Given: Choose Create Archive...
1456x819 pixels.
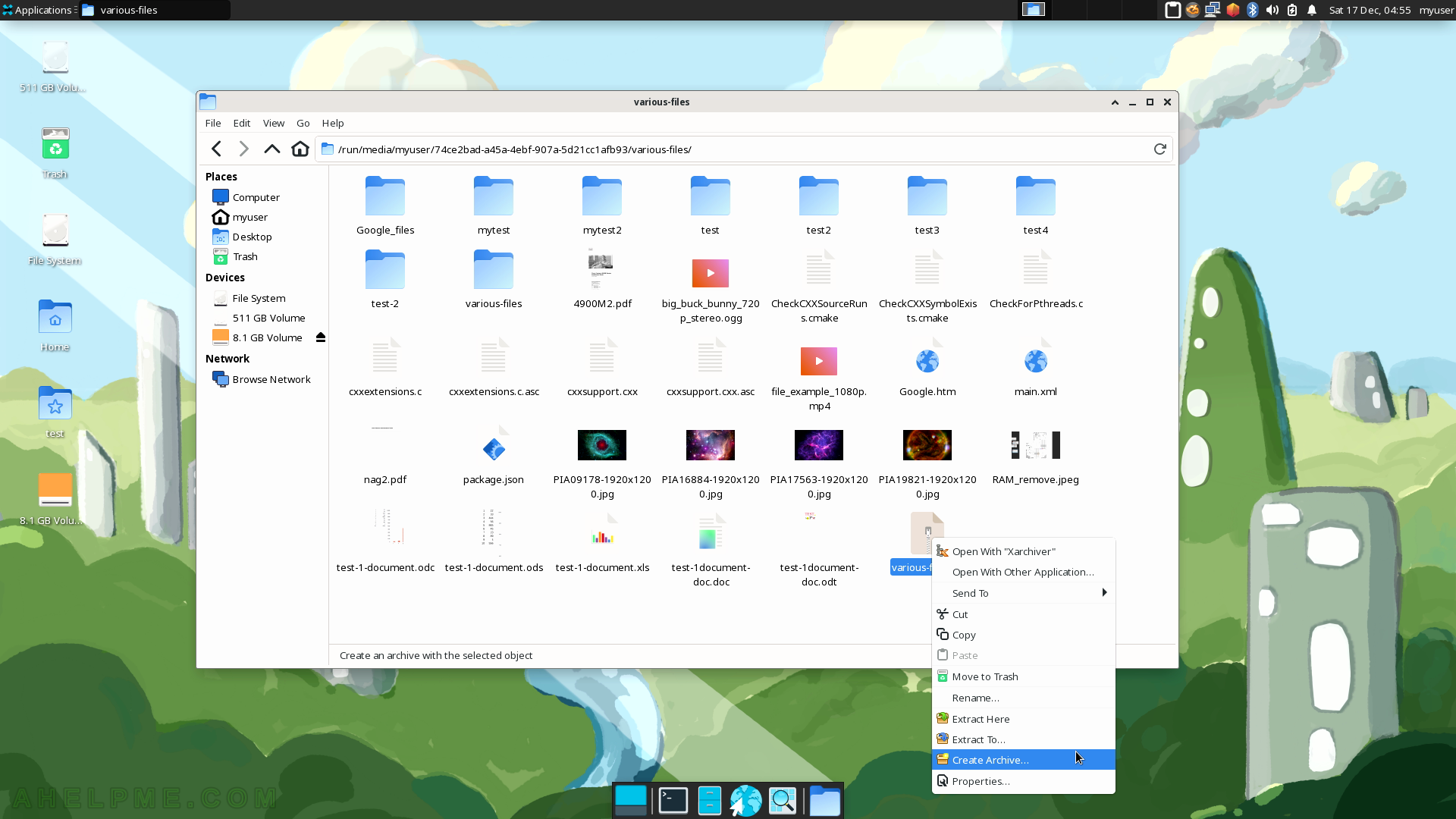Looking at the screenshot, I should coord(1023,760).
